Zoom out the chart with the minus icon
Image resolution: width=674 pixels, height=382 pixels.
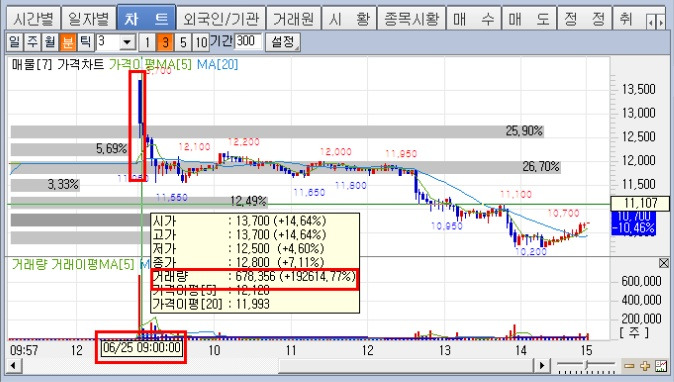pyautogui.click(x=629, y=366)
